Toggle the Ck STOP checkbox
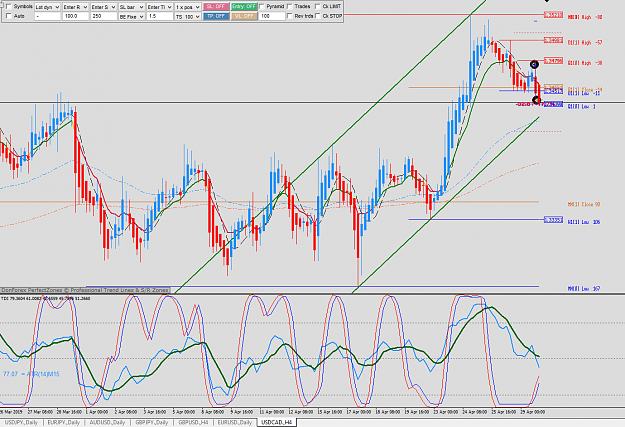625x427 pixels. tap(318, 16)
